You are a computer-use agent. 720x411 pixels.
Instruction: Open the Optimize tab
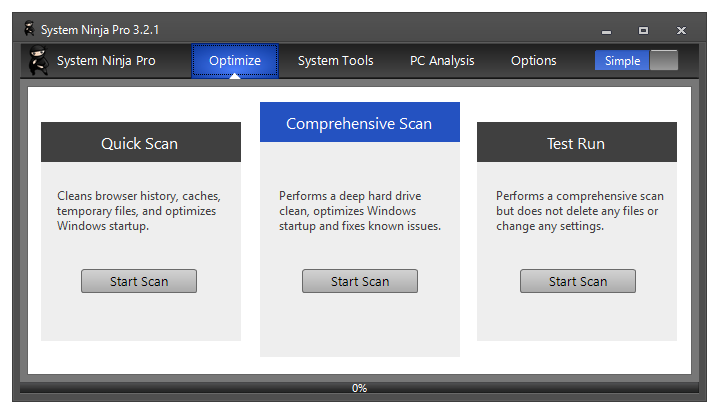click(235, 61)
